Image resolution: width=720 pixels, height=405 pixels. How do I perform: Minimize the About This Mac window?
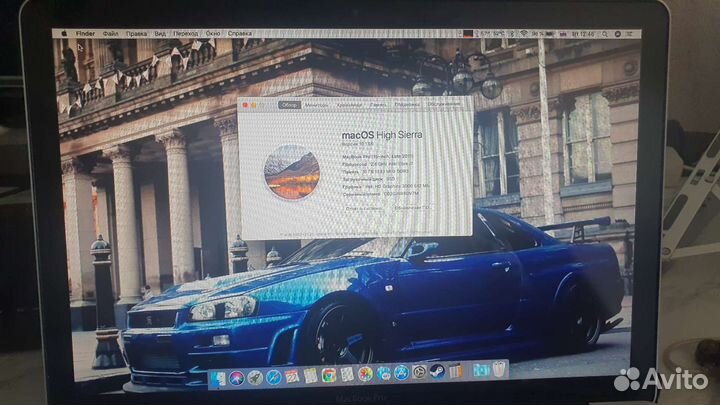[x=254, y=106]
